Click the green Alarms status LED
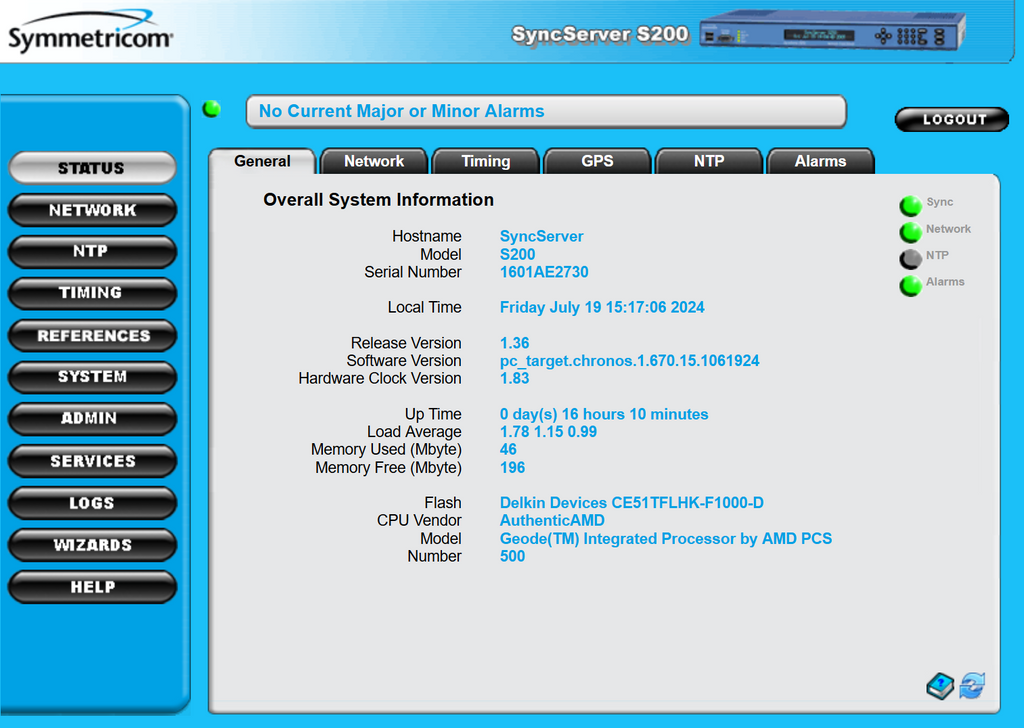Image resolution: width=1024 pixels, height=728 pixels. click(910, 286)
